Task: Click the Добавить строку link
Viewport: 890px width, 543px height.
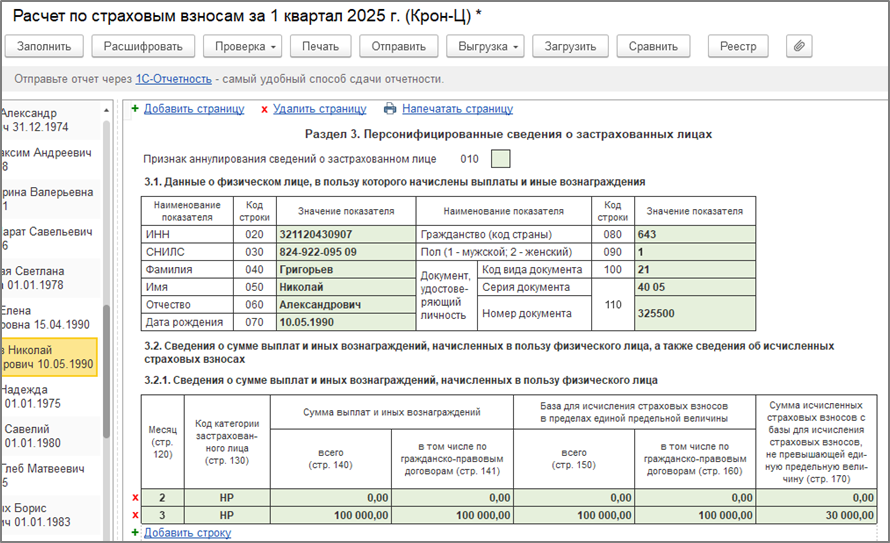Action: pyautogui.click(x=187, y=532)
